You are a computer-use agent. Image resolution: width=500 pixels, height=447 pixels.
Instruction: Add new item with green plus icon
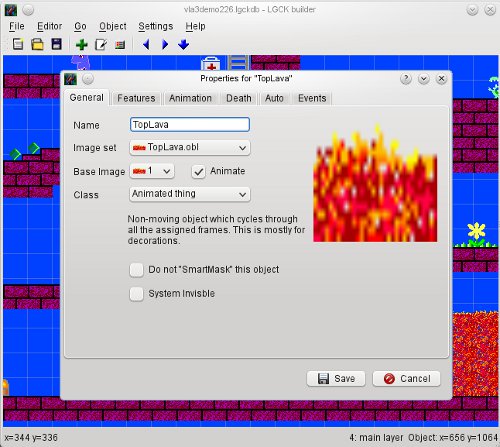coord(82,44)
